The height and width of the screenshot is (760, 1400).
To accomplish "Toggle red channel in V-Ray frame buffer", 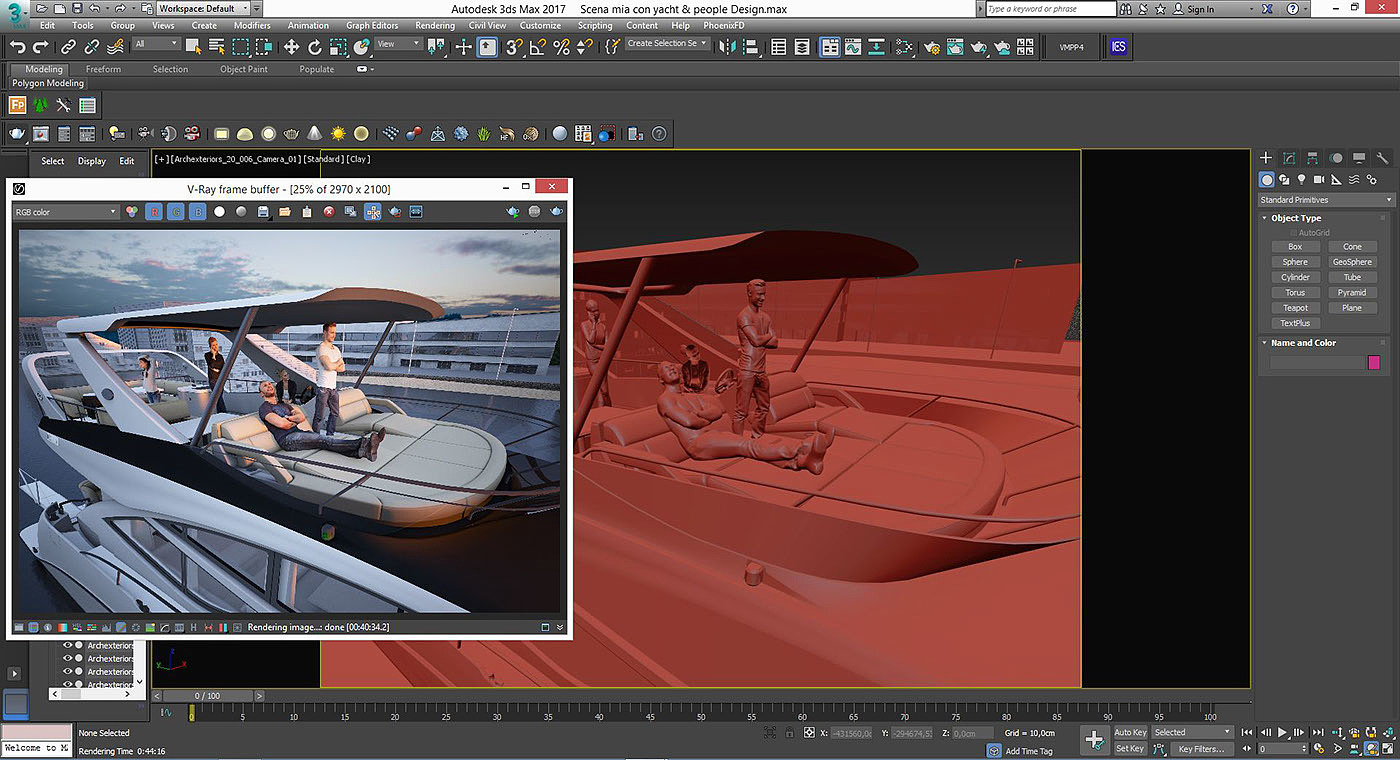I will click(x=153, y=212).
